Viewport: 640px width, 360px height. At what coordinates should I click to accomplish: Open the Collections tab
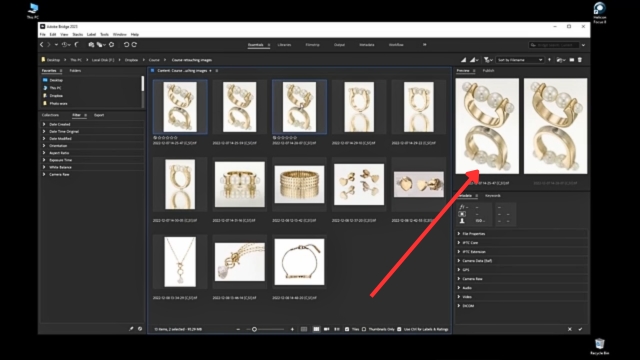50,115
